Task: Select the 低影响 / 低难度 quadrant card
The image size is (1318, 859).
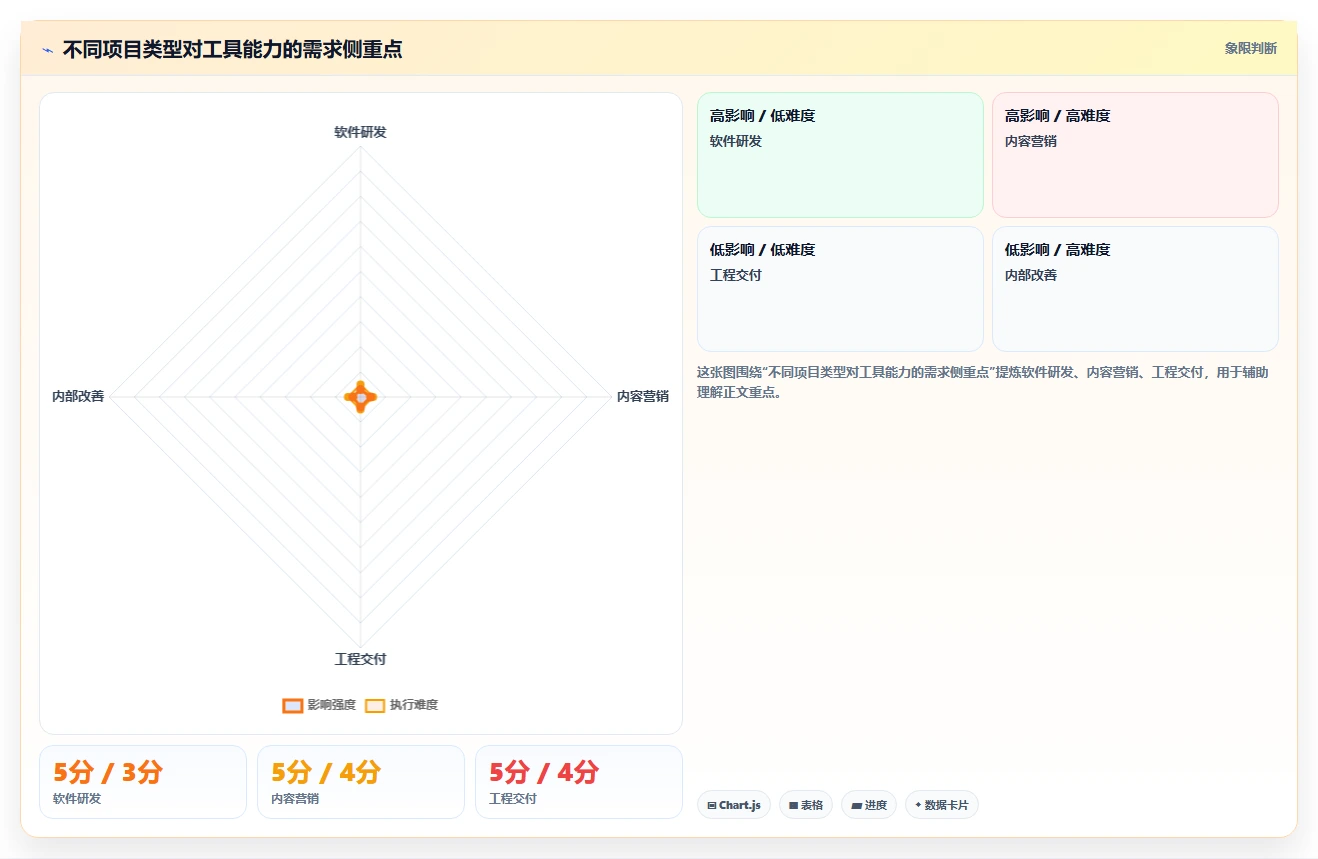Action: 840,289
